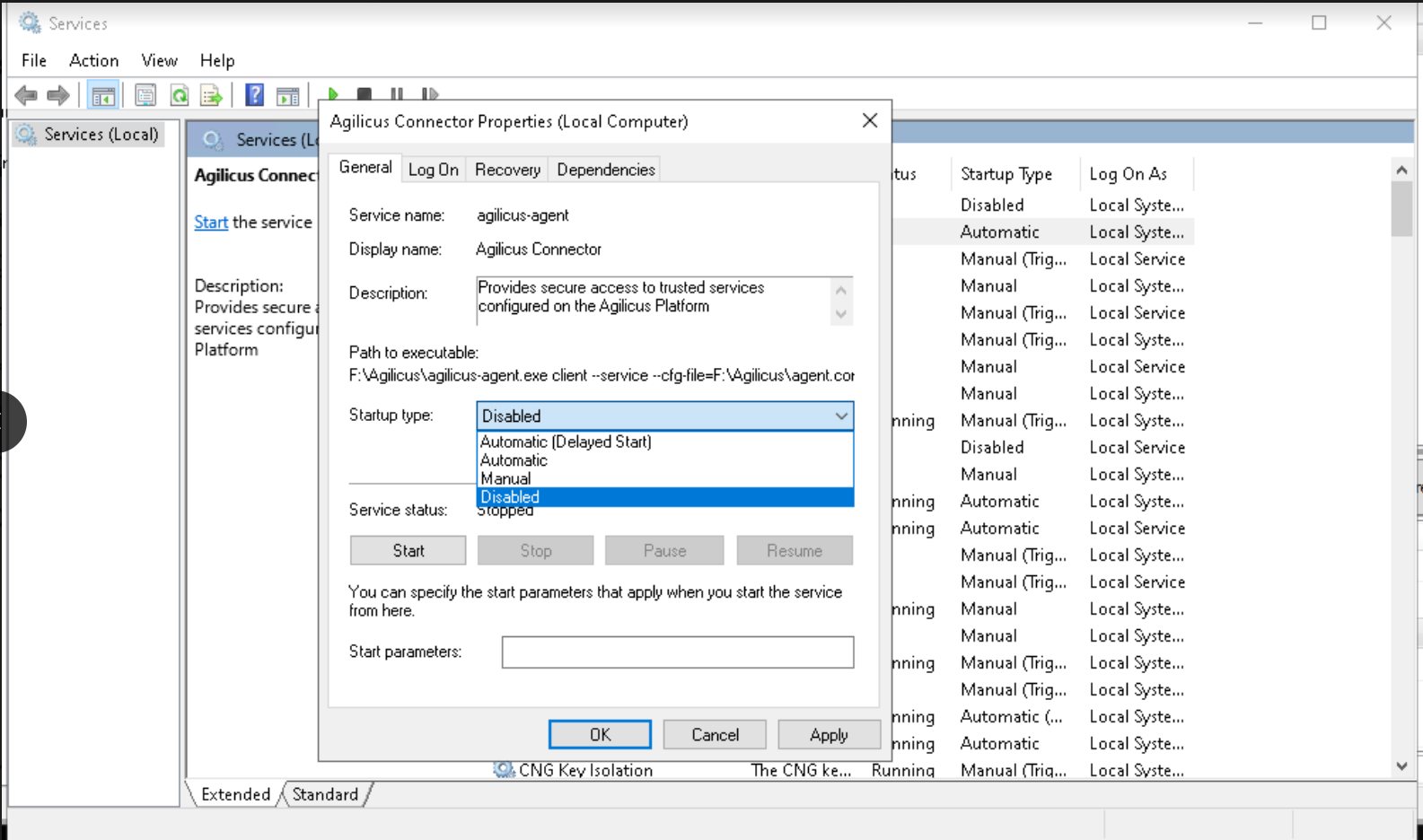Viewport: 1423px width, 840px height.
Task: Click in the Start parameters field
Action: [677, 652]
